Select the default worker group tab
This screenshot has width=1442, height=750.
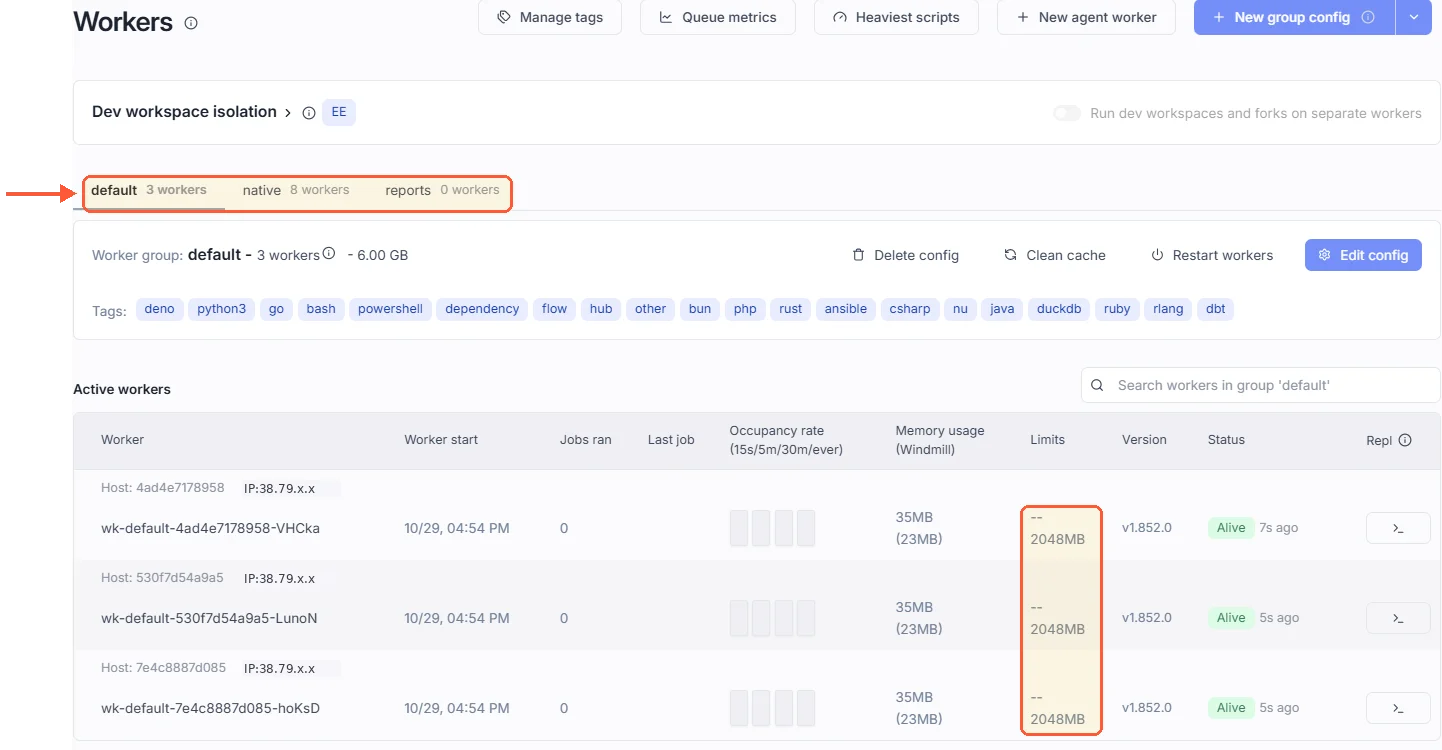coord(149,190)
